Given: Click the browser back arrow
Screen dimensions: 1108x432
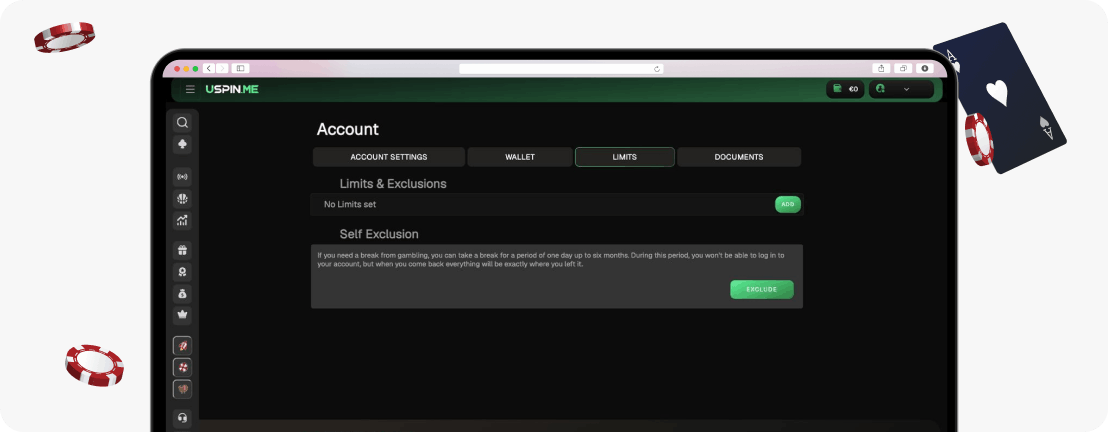Looking at the screenshot, I should [208, 69].
